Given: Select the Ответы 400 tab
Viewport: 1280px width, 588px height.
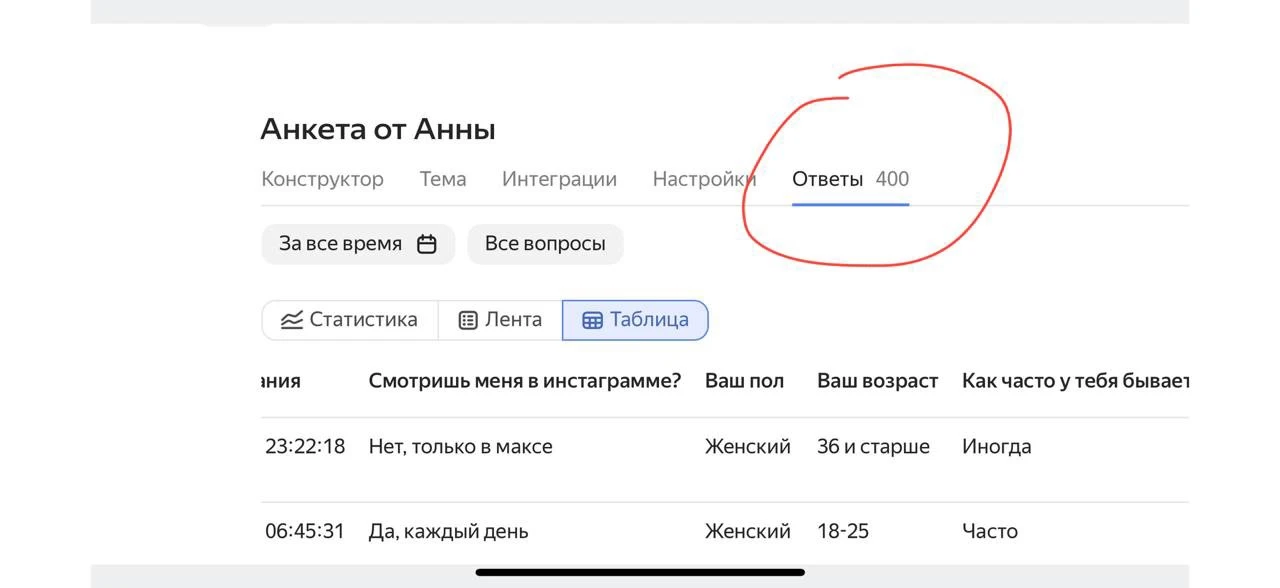Looking at the screenshot, I should coord(850,179).
